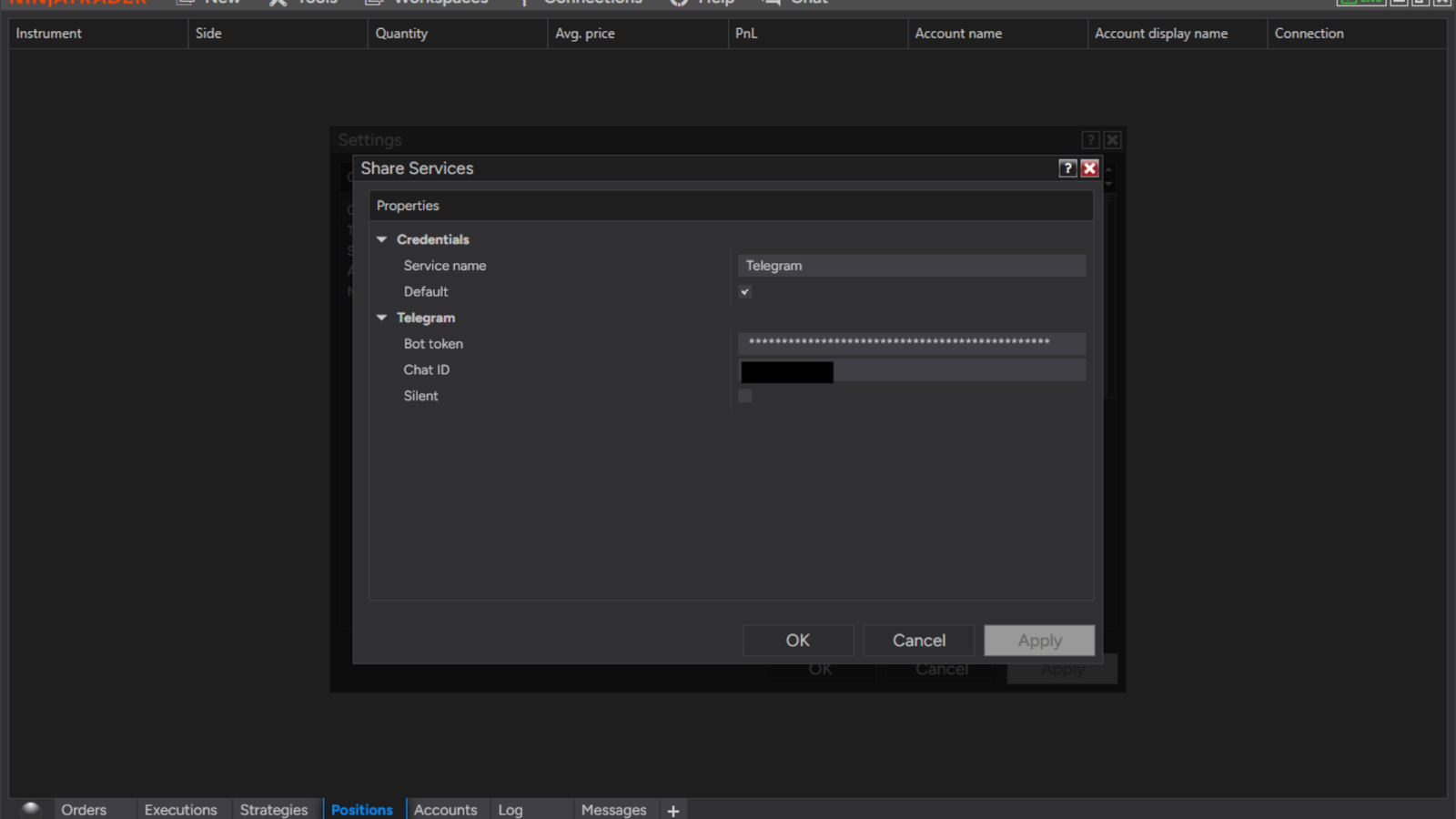Toggle the Default checkbox
The image size is (1456, 819).
pyautogui.click(x=745, y=292)
